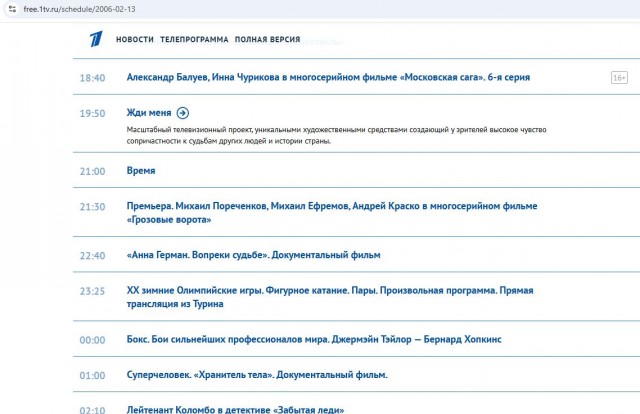This screenshot has height=414, width=640.
Task: Open the Новости menu item
Action: (135, 40)
